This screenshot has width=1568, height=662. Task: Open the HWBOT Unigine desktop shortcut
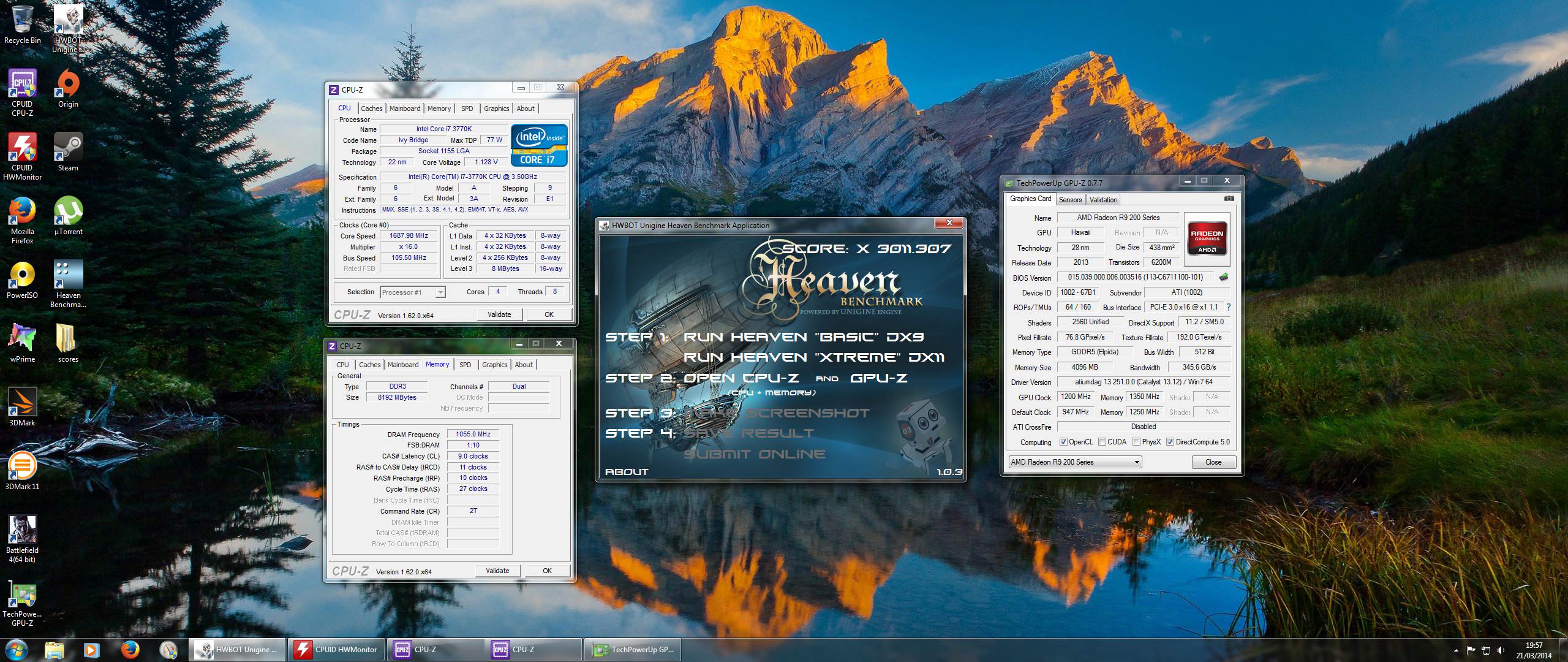tap(68, 29)
